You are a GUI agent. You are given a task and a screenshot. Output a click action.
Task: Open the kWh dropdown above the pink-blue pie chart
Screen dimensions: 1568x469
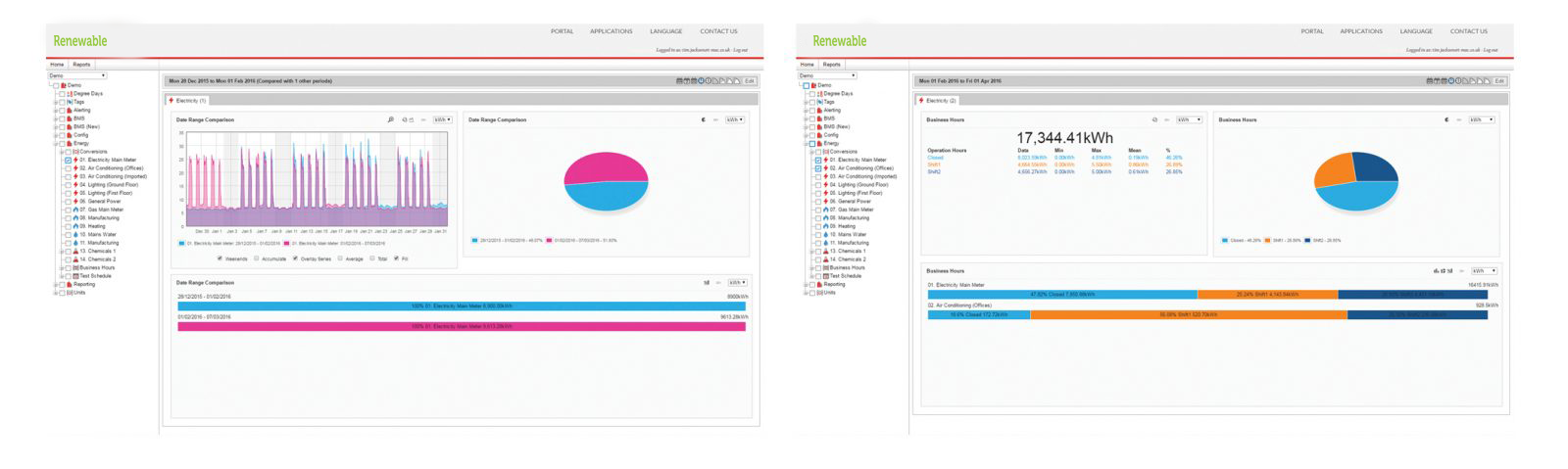pos(734,119)
